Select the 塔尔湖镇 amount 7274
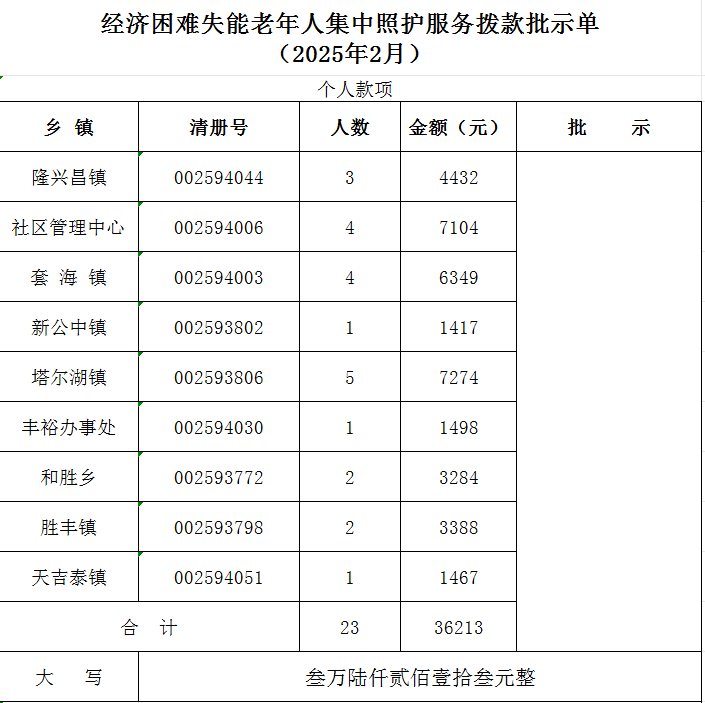 click(x=458, y=378)
